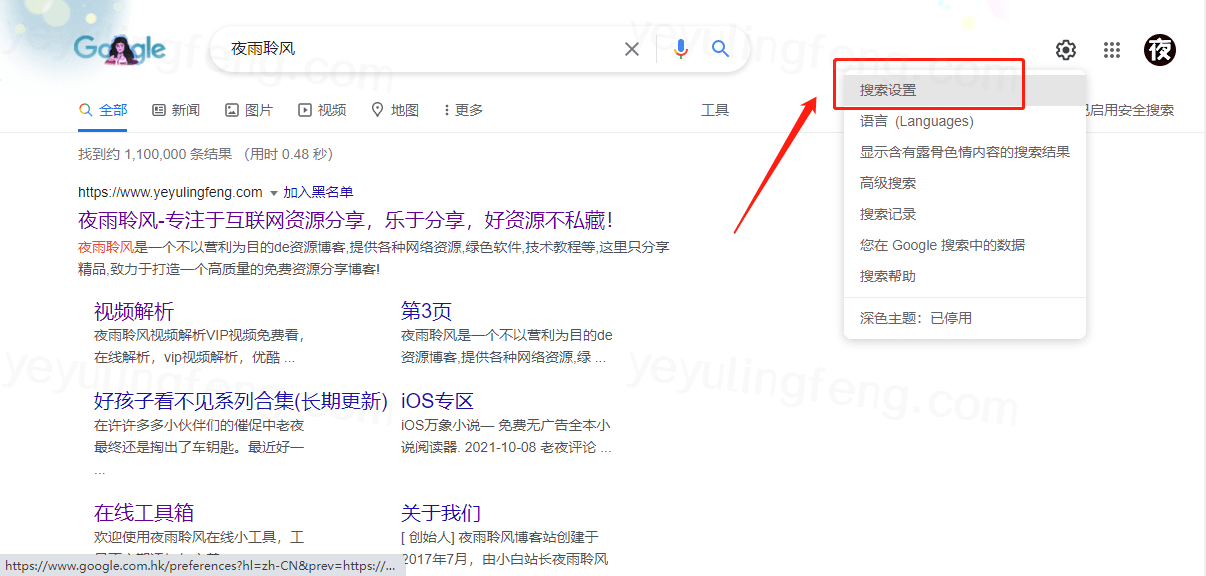Click the Google logo

(x=119, y=48)
